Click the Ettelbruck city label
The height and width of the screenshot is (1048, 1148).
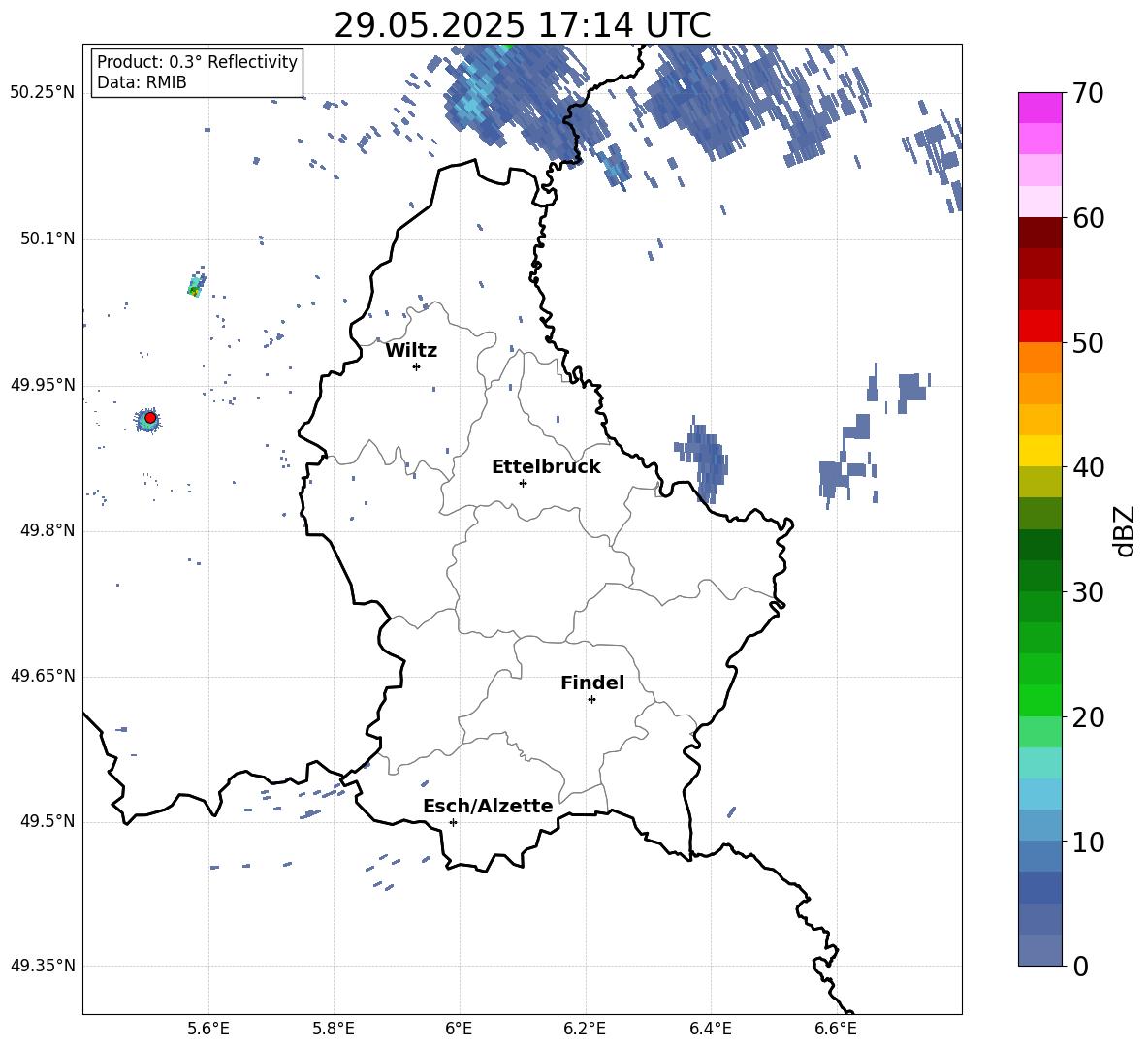[x=546, y=467]
